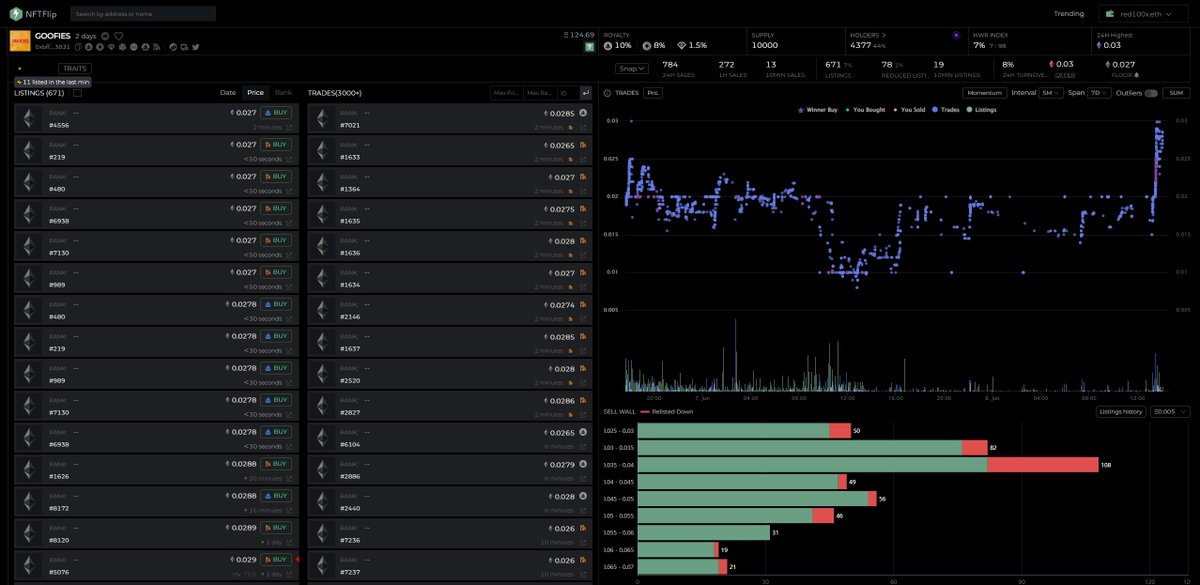Open the GOOFIES Twitter icon link
Viewport: 1200px width, 585px height.
coord(195,47)
